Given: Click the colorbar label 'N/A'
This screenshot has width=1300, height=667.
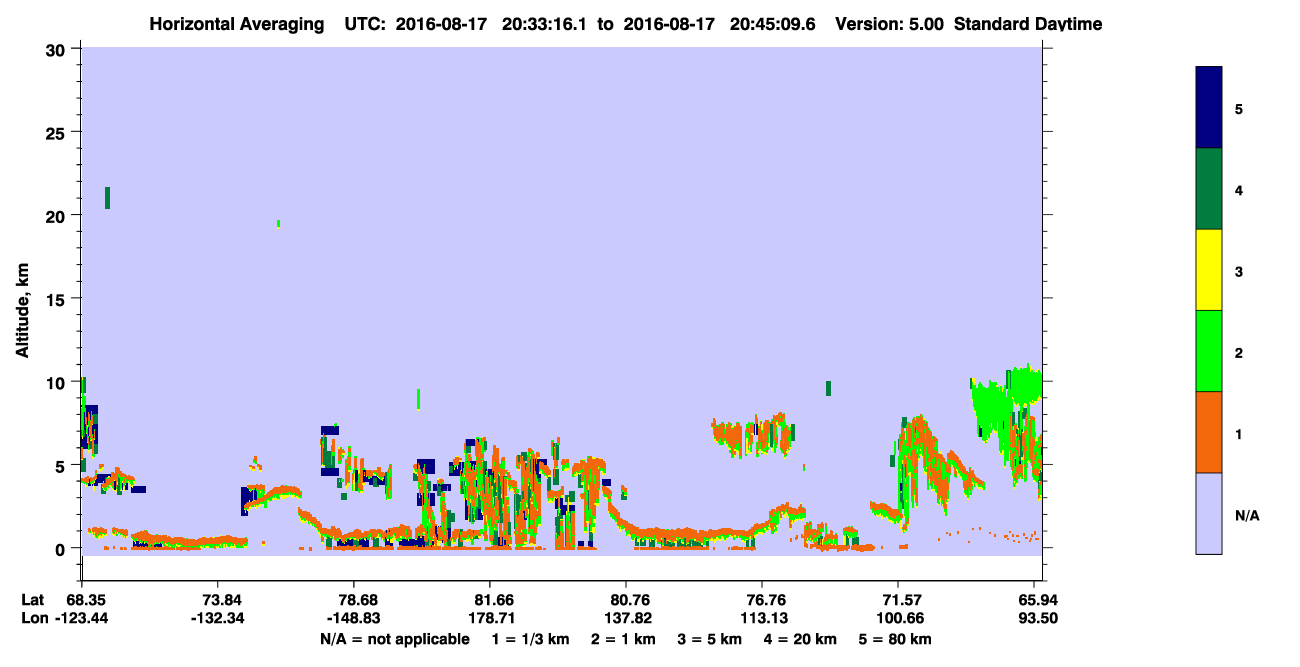Looking at the screenshot, I should pyautogui.click(x=1246, y=516).
